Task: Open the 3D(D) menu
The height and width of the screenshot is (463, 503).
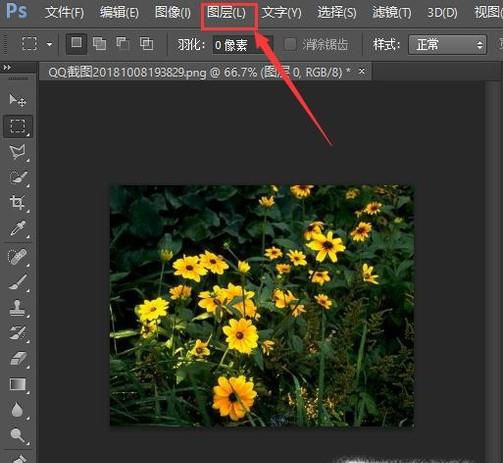Action: click(442, 13)
